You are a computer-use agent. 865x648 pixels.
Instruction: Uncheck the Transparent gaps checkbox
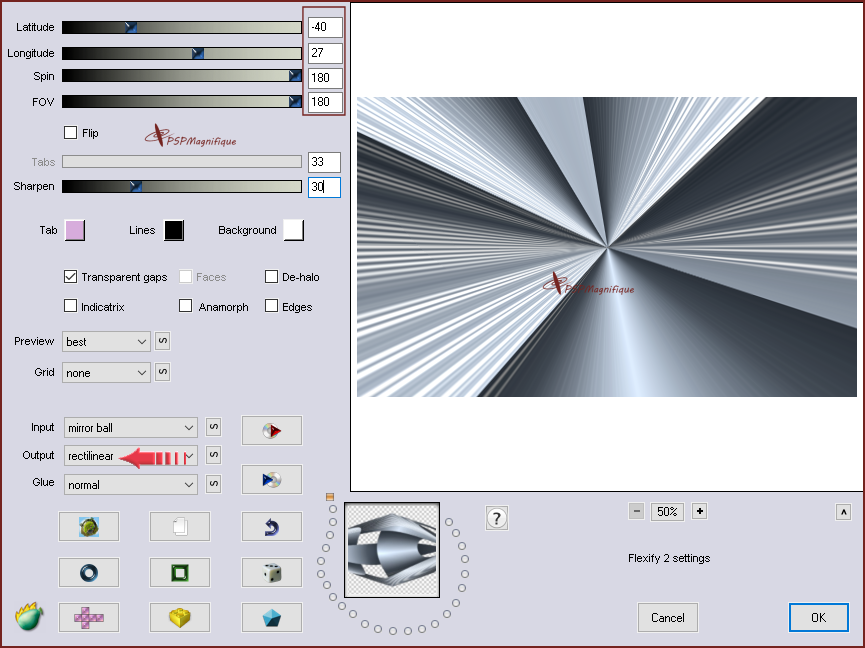[71, 277]
